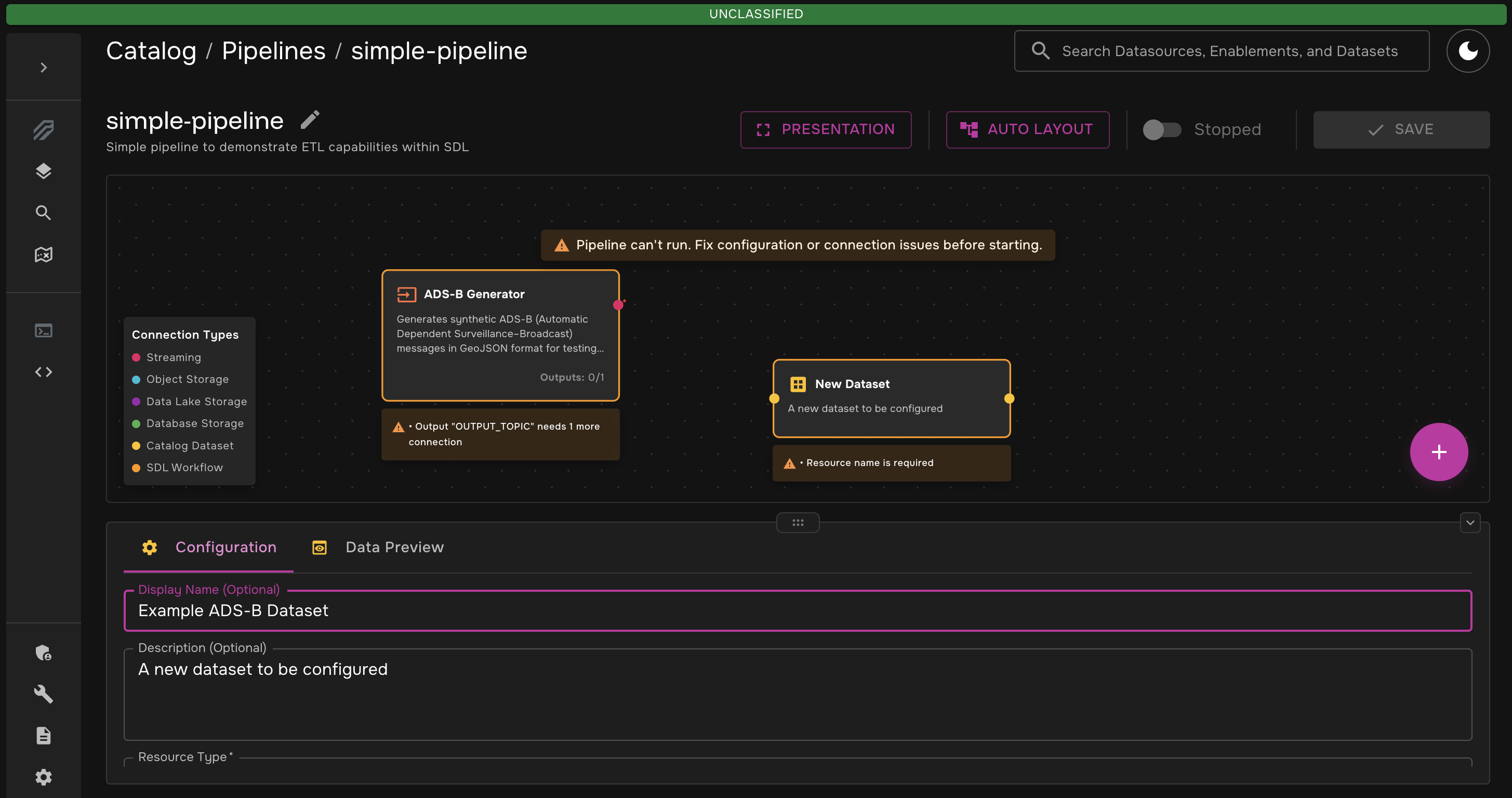
Task: Open the code brackets icon in sidebar
Action: (44, 372)
